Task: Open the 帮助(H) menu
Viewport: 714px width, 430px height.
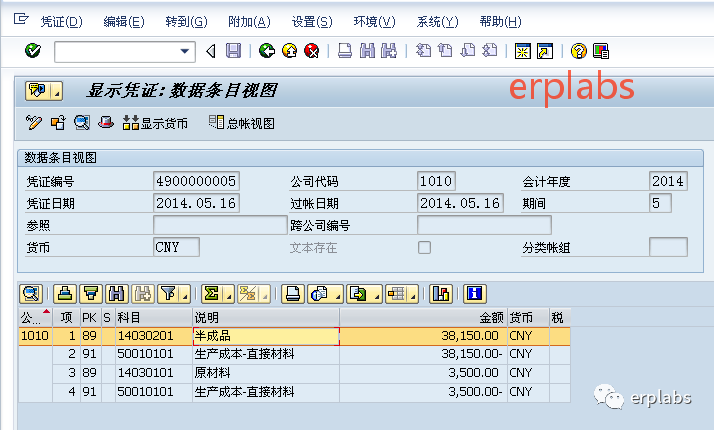Action: [x=500, y=21]
